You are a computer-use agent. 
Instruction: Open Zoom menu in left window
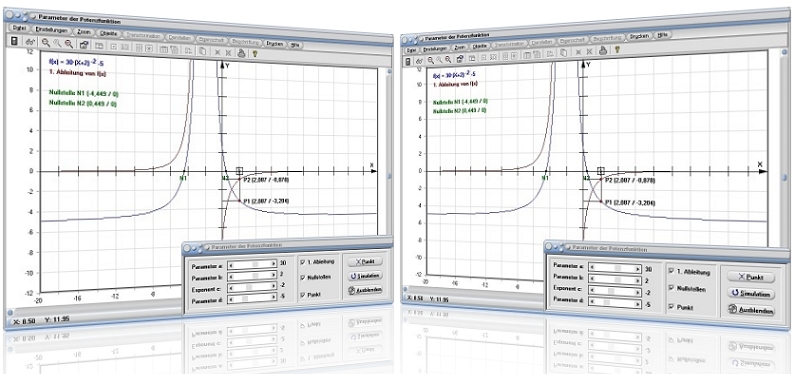[x=84, y=32]
